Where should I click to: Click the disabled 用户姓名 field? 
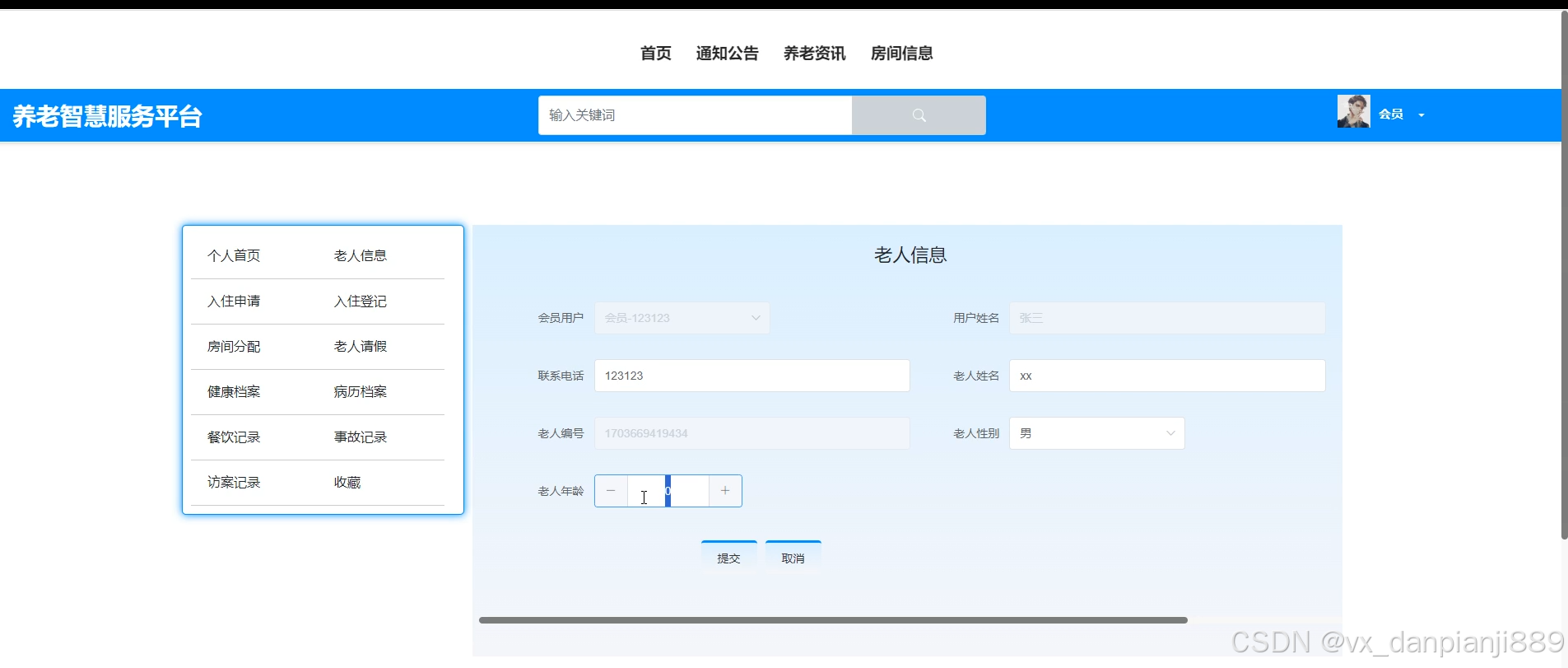click(x=1167, y=318)
